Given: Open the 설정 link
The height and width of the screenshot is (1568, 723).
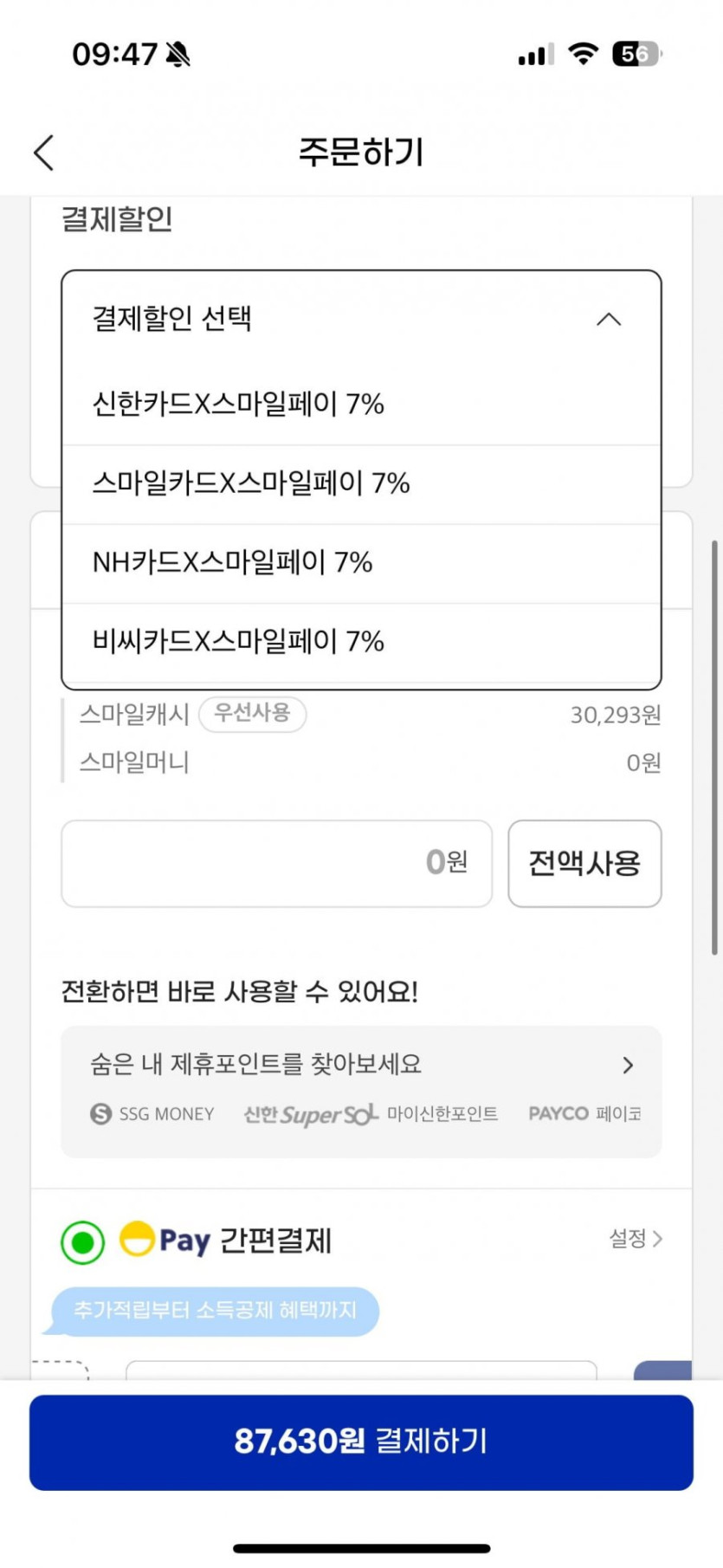Looking at the screenshot, I should coord(635,1239).
